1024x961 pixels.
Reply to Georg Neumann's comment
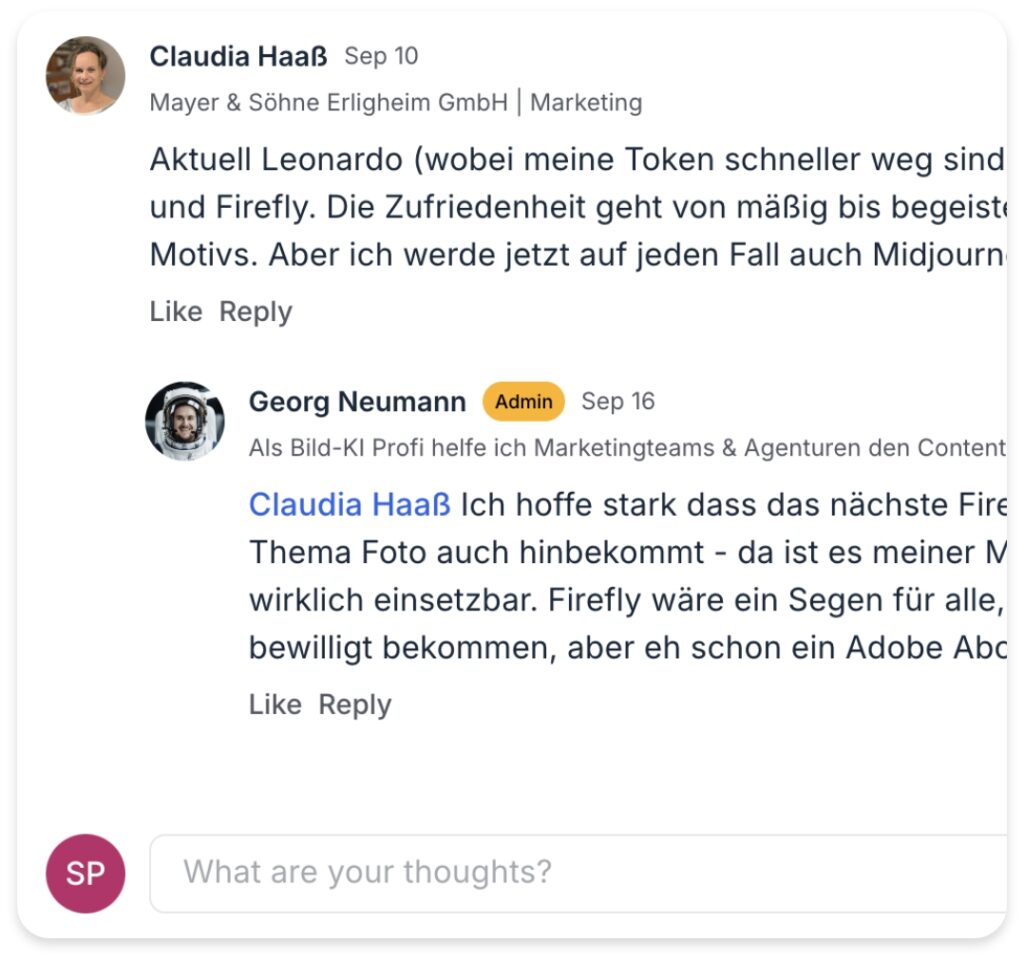pos(355,705)
